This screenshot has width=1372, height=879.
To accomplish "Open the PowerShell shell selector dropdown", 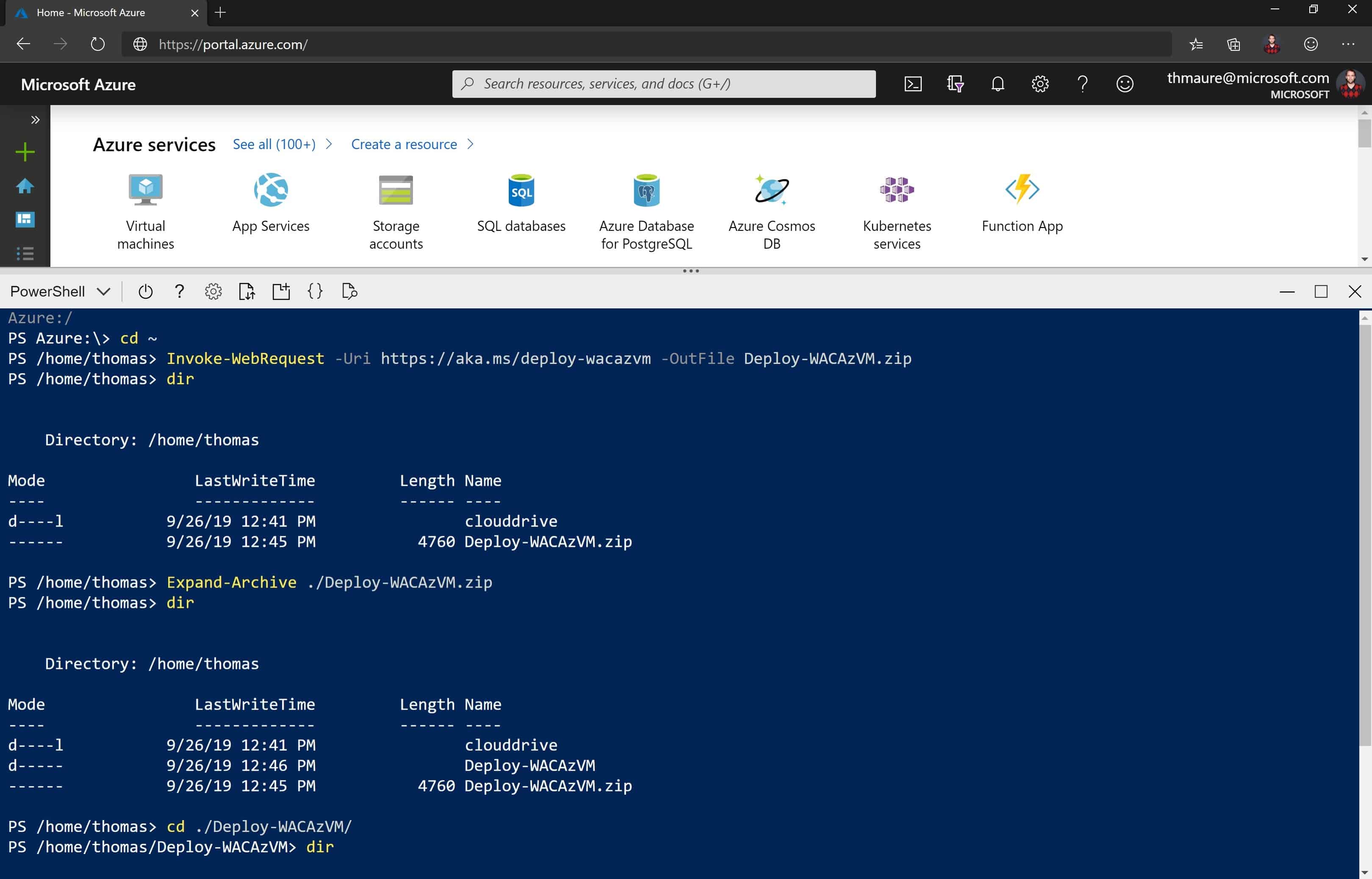I will [x=59, y=291].
